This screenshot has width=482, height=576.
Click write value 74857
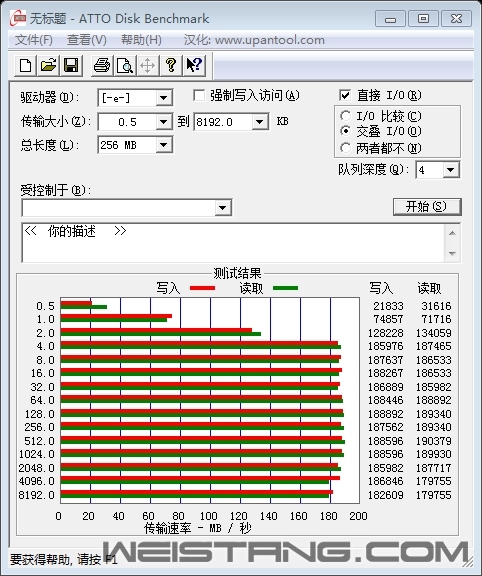click(388, 319)
